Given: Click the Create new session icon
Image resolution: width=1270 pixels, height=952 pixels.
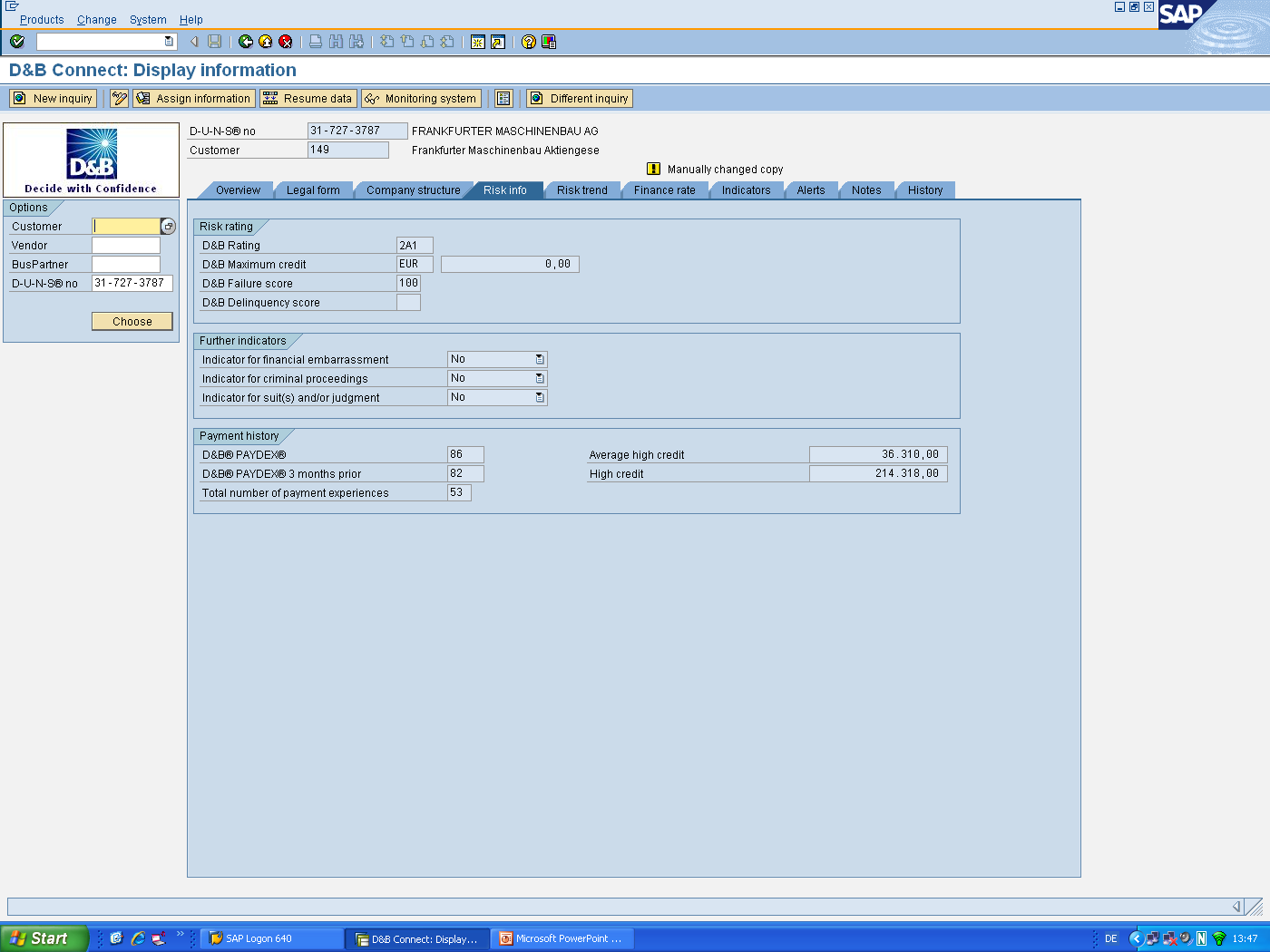Looking at the screenshot, I should [x=478, y=42].
